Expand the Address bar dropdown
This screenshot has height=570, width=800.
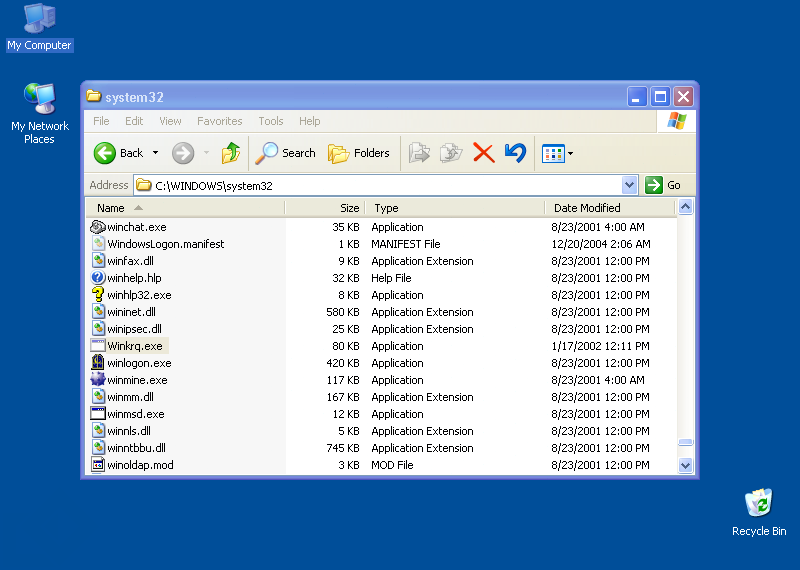point(630,185)
